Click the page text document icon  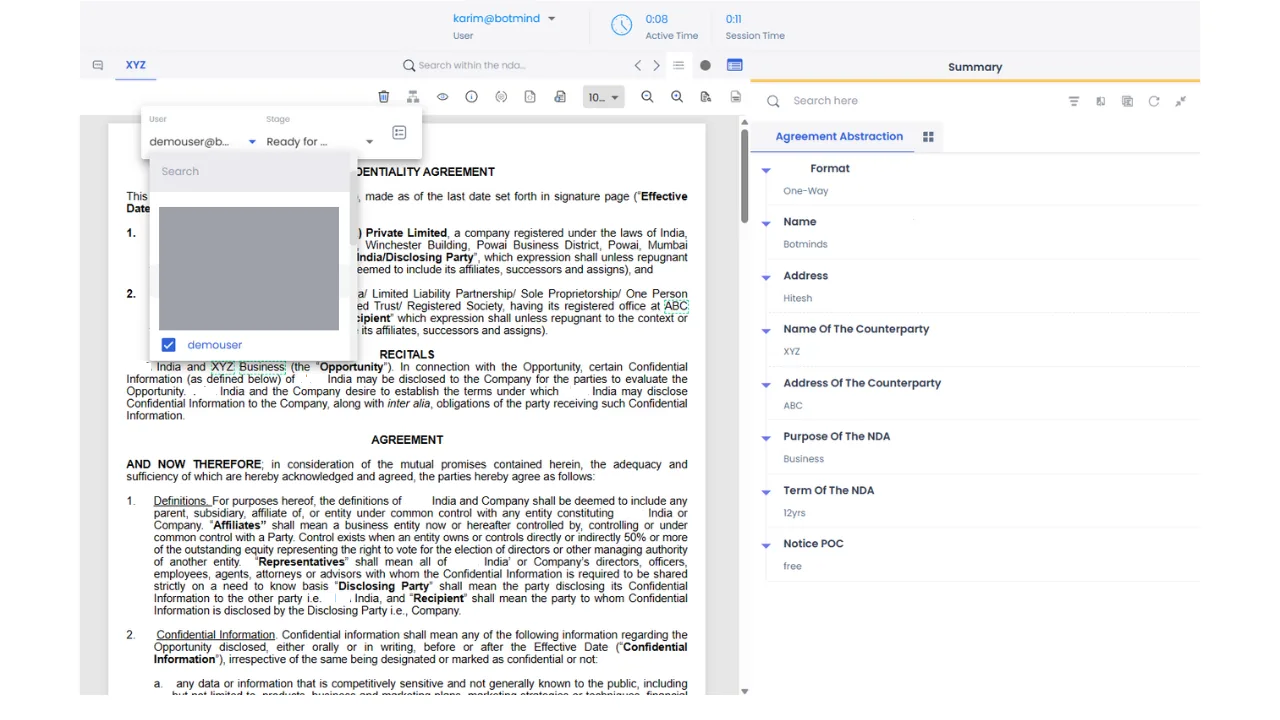(x=736, y=97)
